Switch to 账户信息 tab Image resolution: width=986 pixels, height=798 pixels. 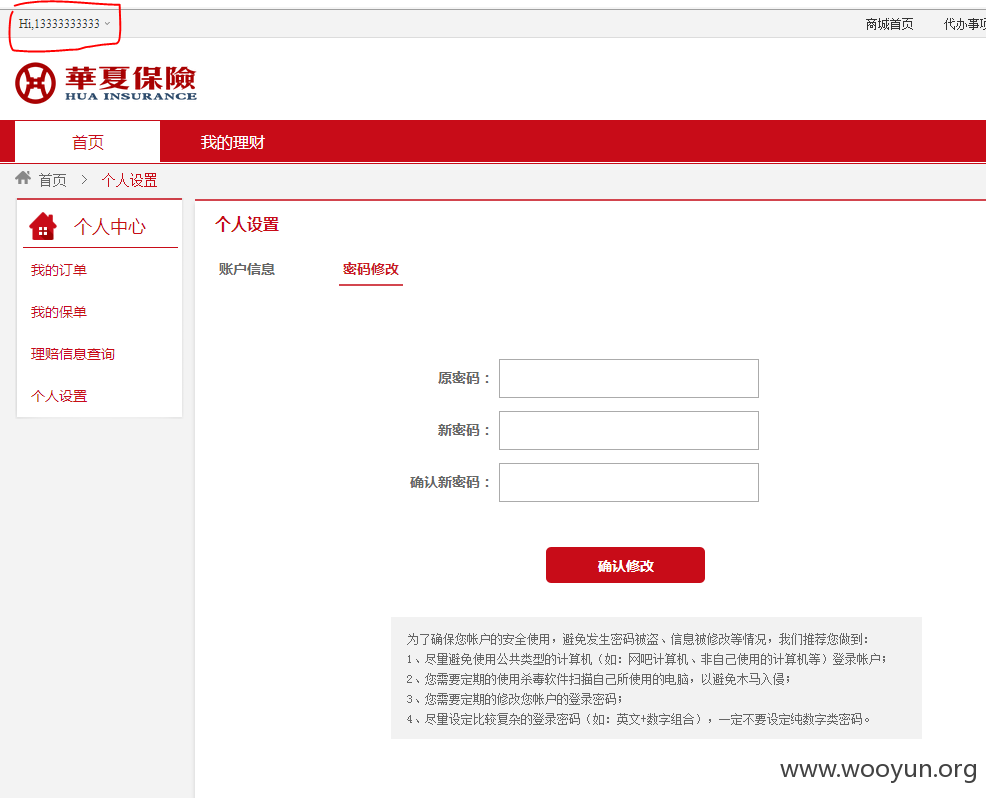pyautogui.click(x=246, y=269)
